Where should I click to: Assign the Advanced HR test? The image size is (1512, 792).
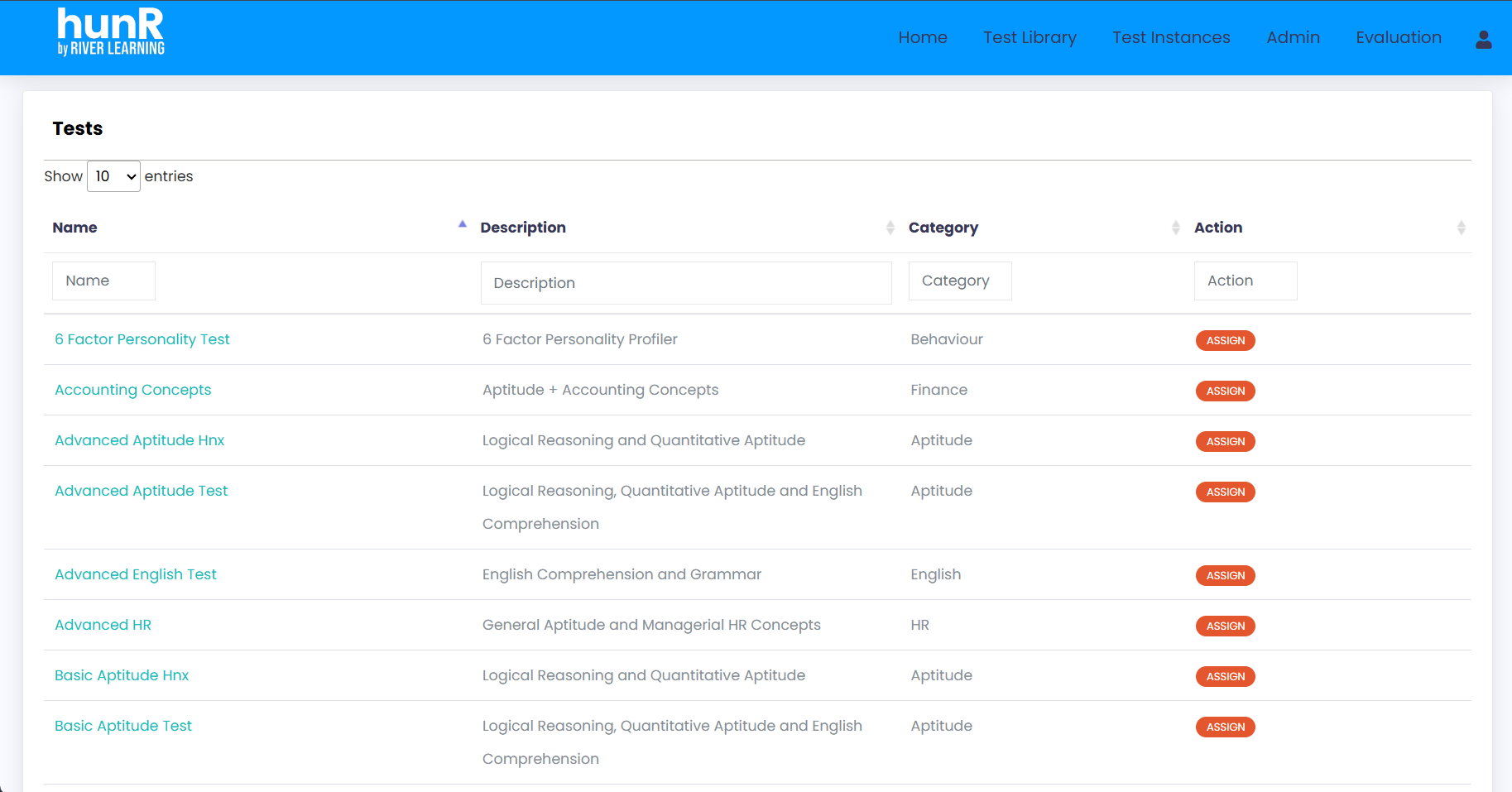point(1226,626)
